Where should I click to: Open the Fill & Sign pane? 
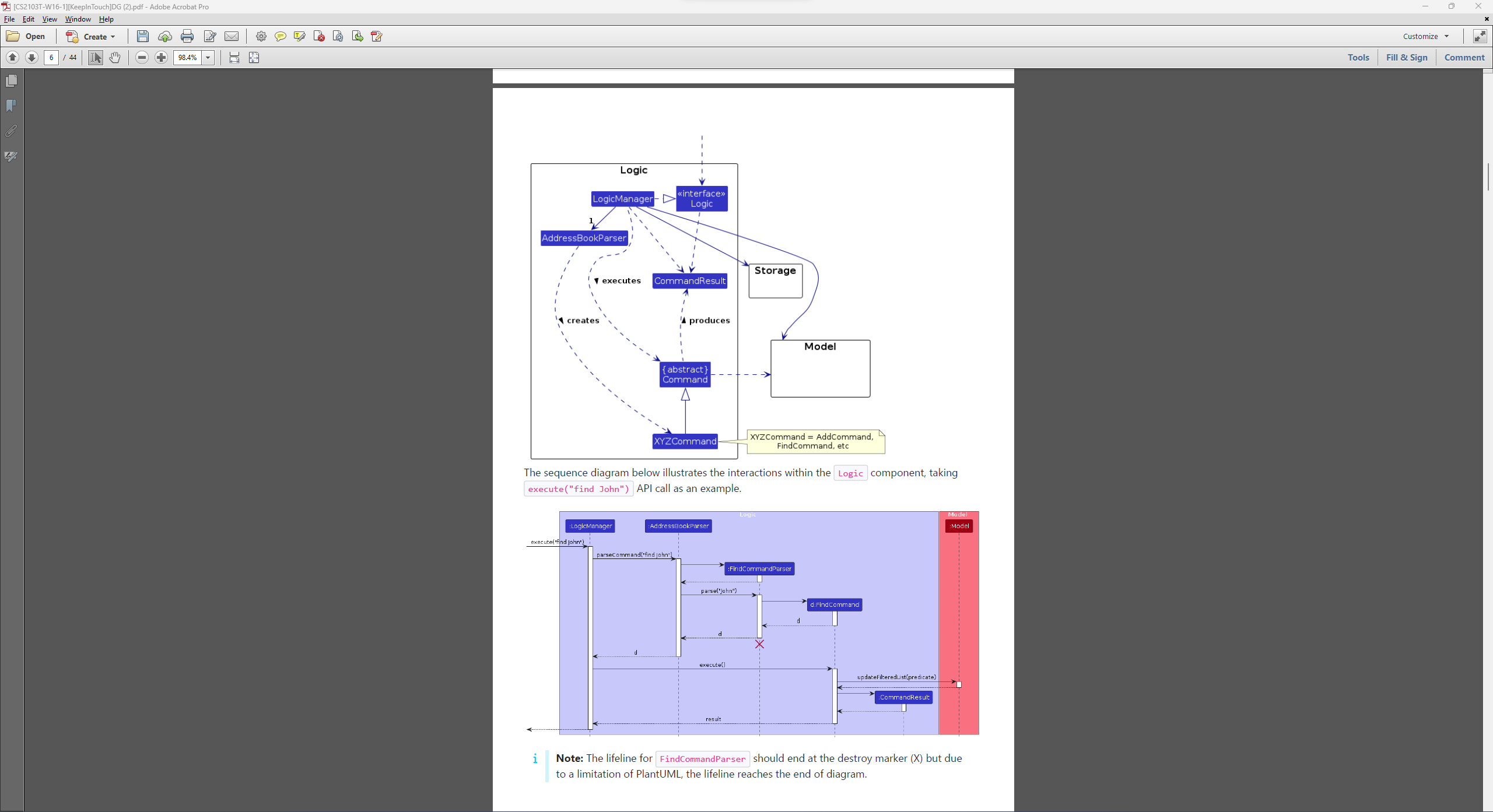1406,57
